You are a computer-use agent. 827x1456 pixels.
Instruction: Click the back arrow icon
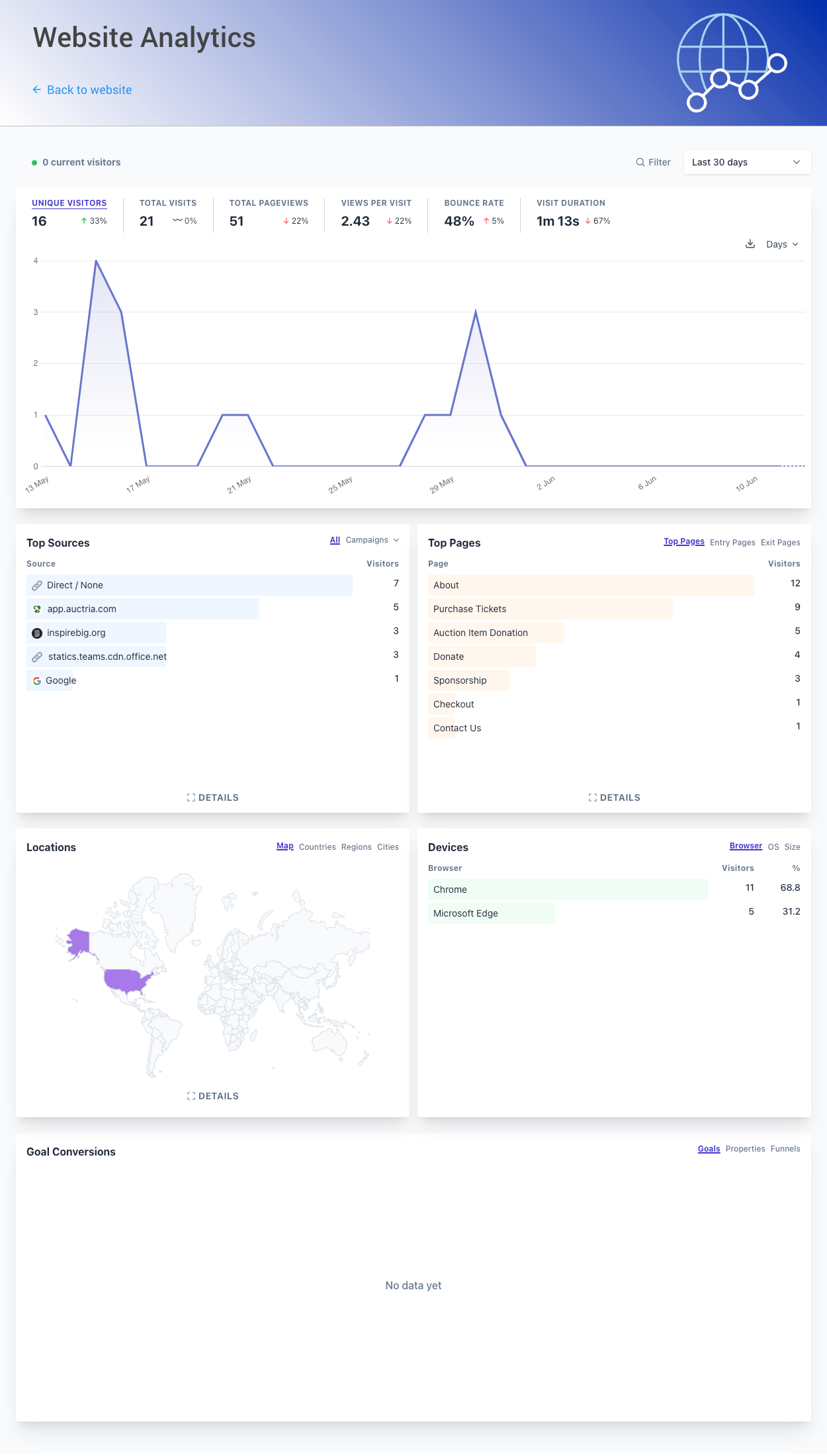pyautogui.click(x=37, y=90)
